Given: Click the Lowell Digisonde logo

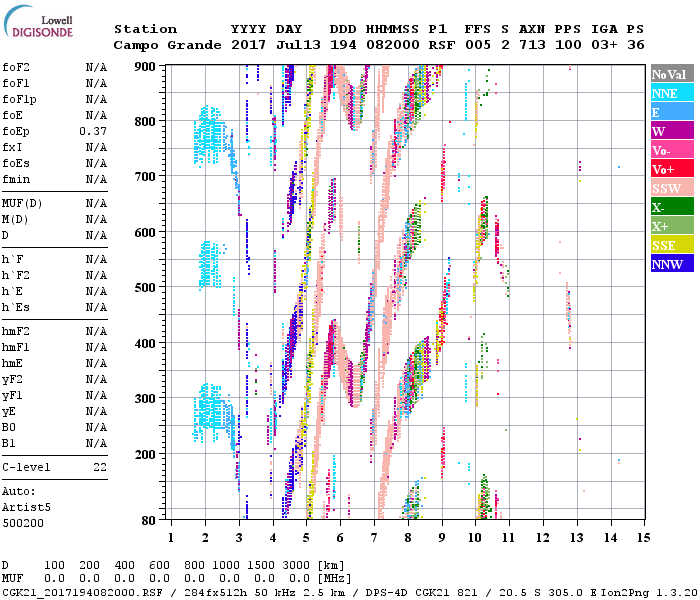Looking at the screenshot, I should click(38, 21).
